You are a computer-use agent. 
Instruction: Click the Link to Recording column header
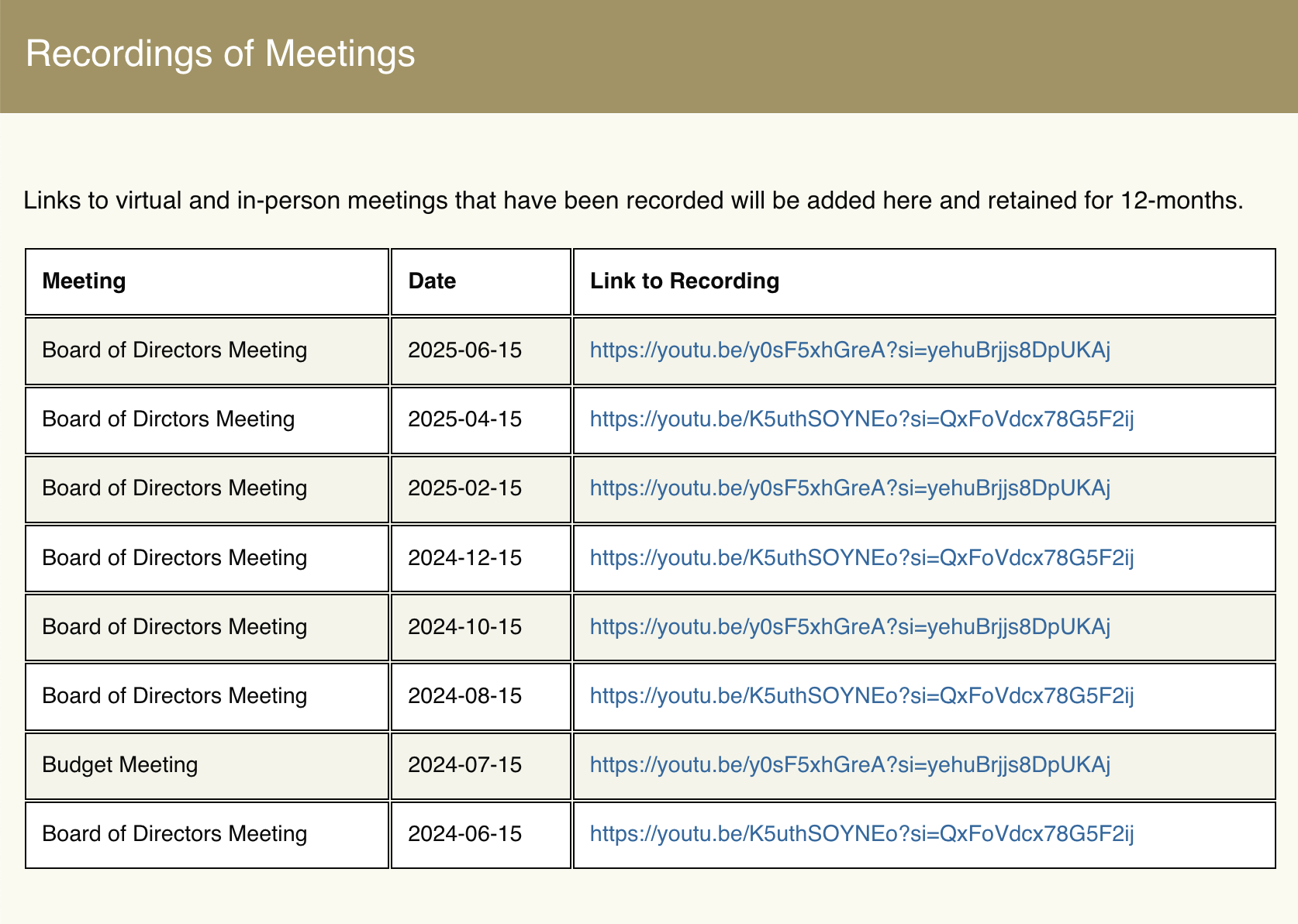[684, 281]
